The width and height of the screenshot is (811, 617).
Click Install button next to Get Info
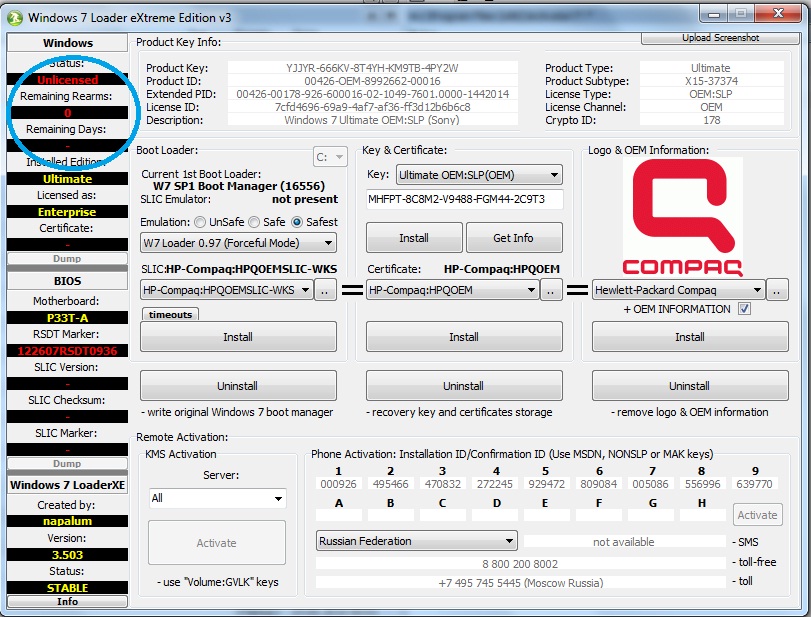[414, 238]
